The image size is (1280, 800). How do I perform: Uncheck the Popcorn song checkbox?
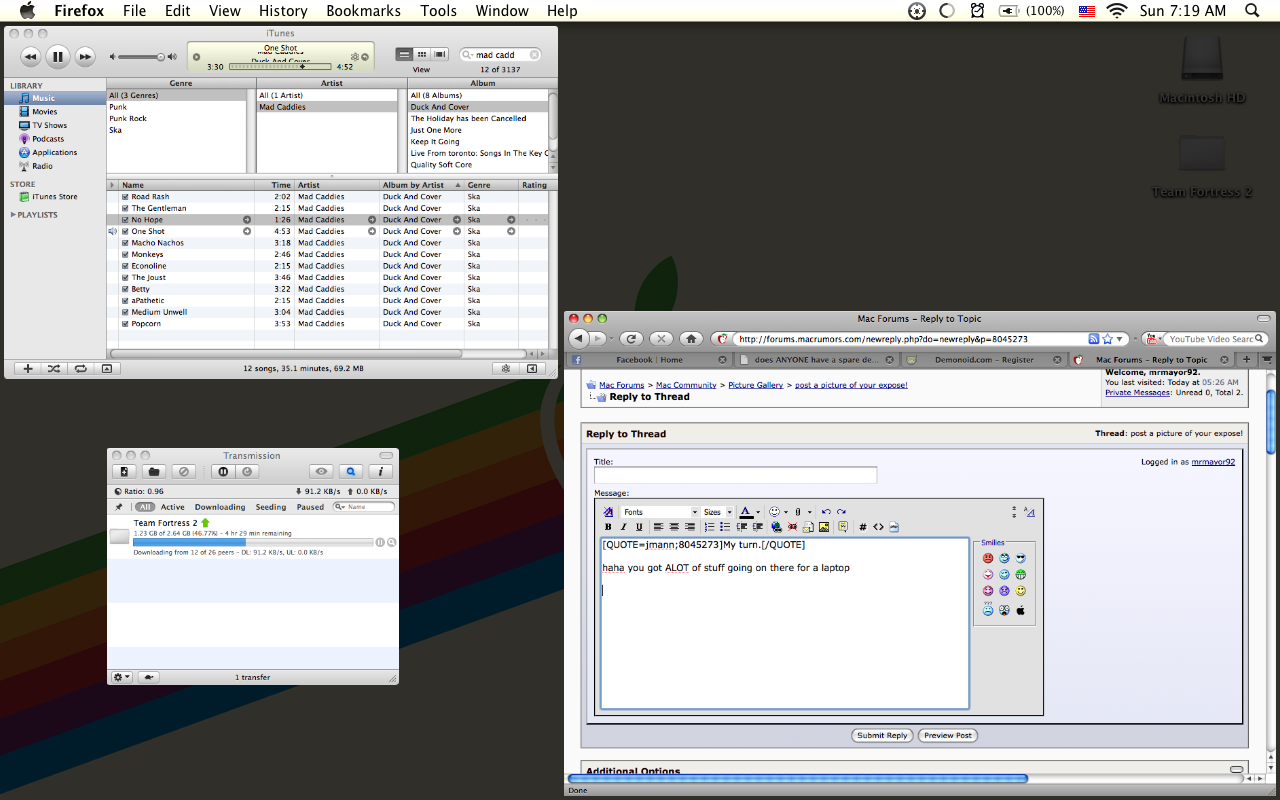click(125, 324)
